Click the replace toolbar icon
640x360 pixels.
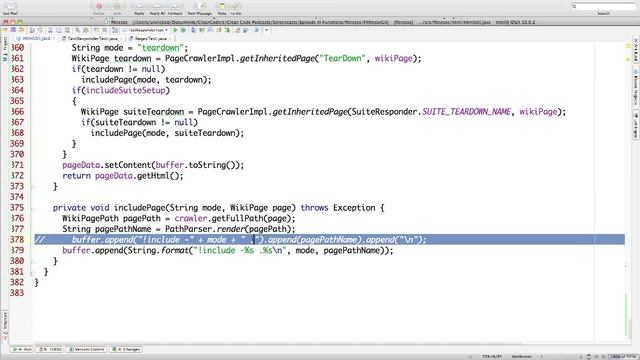(x=86, y=30)
